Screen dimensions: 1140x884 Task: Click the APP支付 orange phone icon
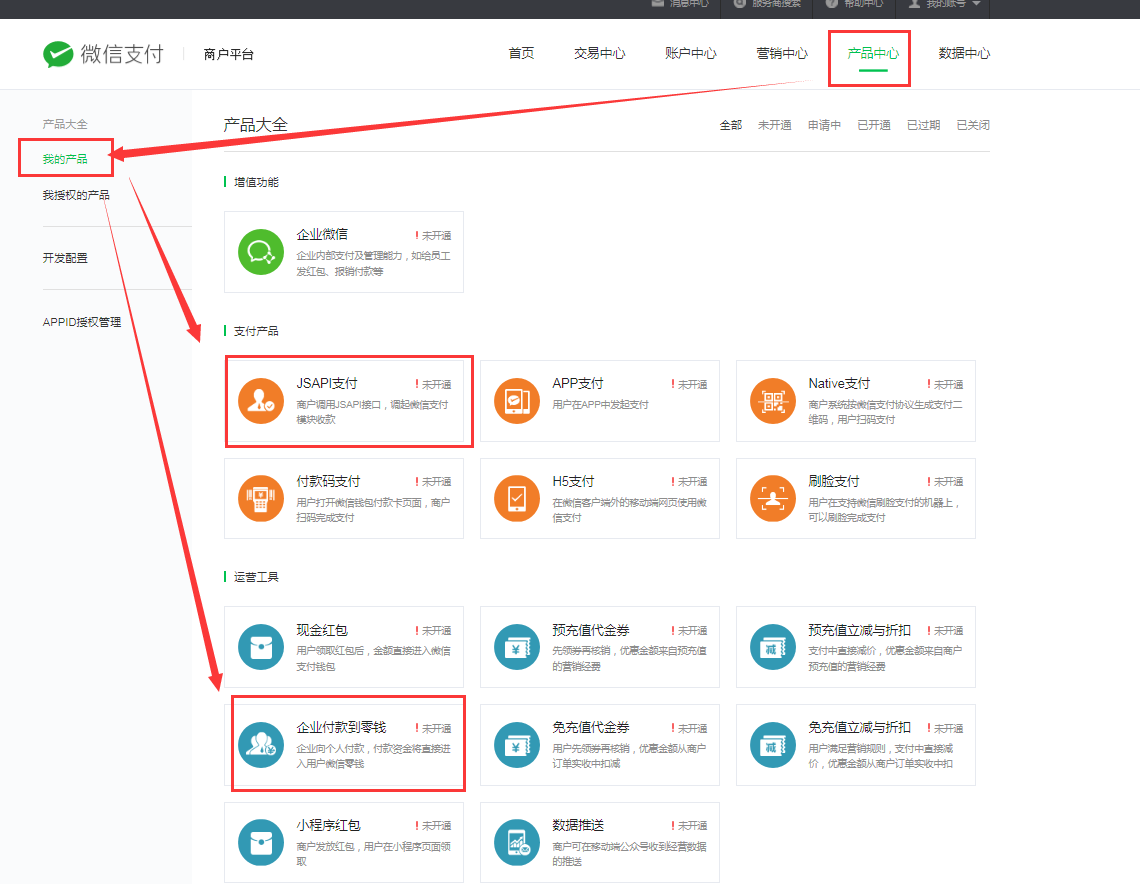click(517, 401)
